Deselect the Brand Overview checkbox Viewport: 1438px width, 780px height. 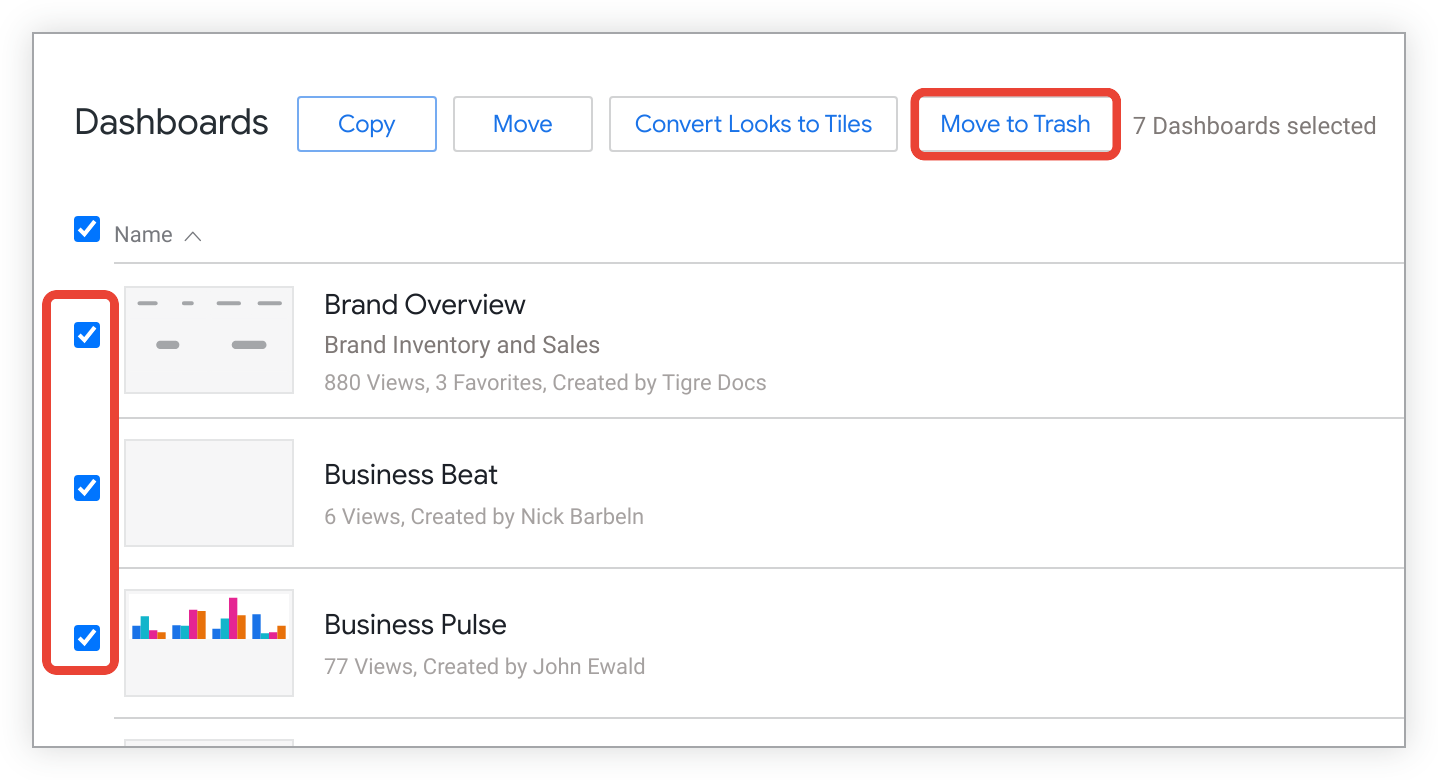87,335
